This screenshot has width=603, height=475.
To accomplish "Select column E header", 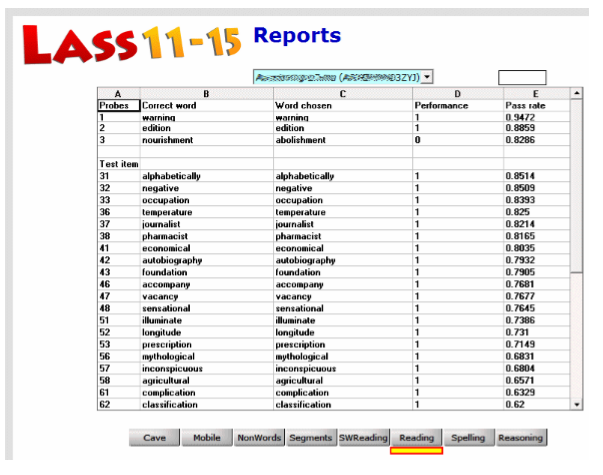I will pos(536,93).
